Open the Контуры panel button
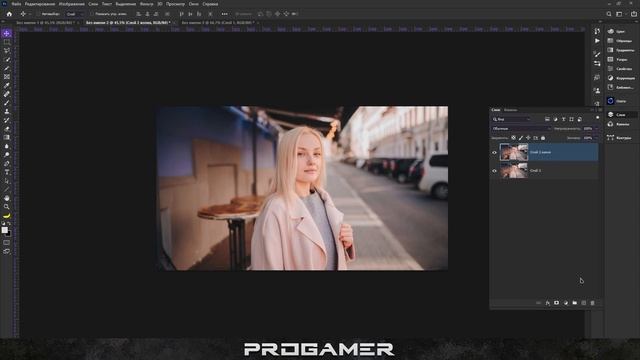This screenshot has width=640, height=360. pyautogui.click(x=620, y=138)
